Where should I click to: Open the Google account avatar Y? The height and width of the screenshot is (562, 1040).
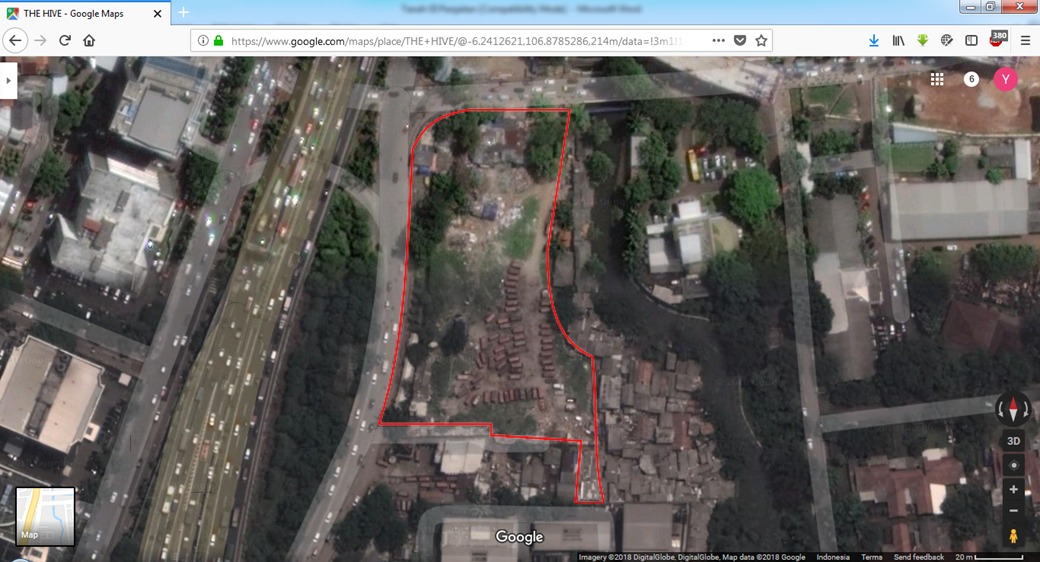click(1006, 79)
